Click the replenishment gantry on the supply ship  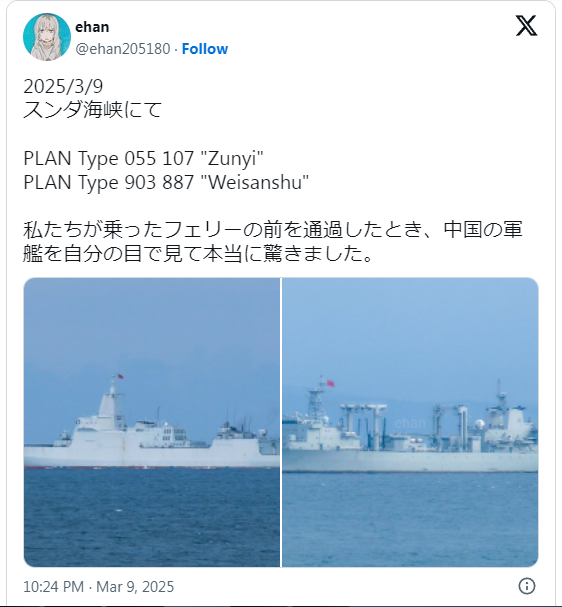click(363, 424)
